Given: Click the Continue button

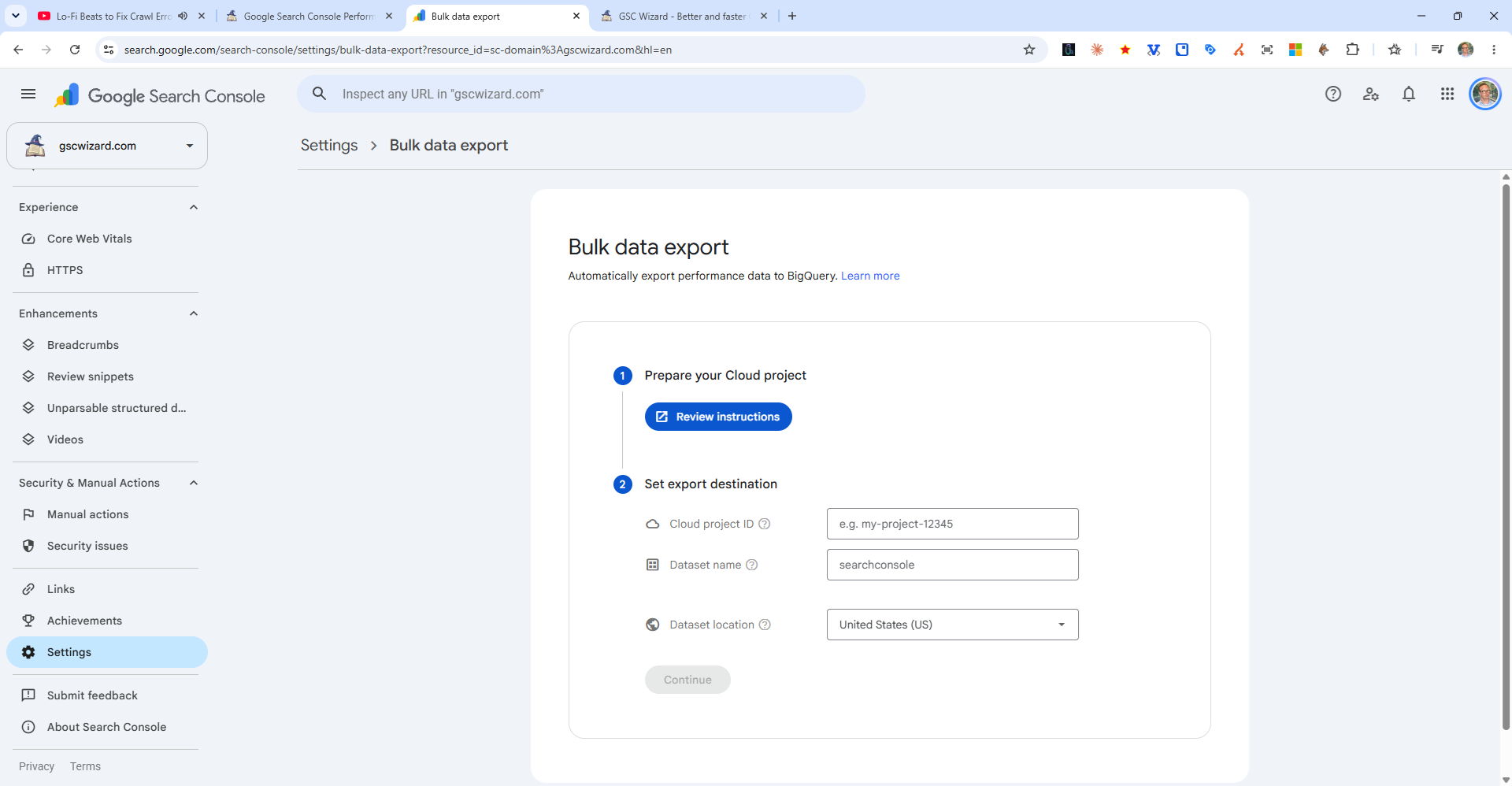Looking at the screenshot, I should click(687, 680).
